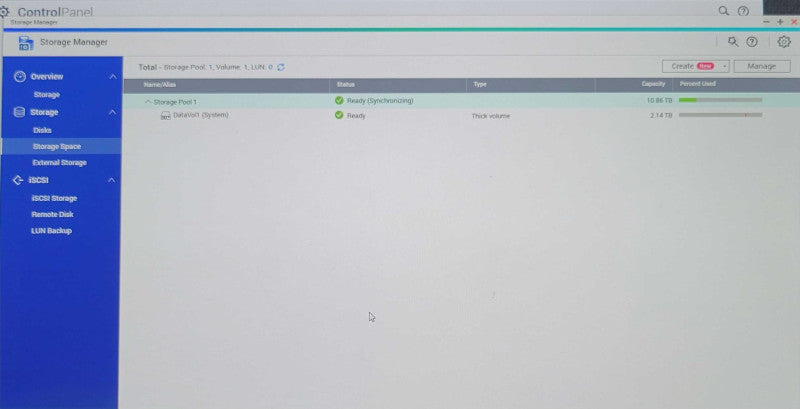Collapse the Overview sidebar section
This screenshot has height=409, width=800.
[x=112, y=76]
